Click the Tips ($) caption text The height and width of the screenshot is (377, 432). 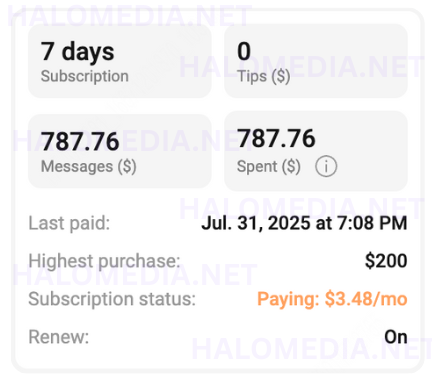click(x=263, y=76)
